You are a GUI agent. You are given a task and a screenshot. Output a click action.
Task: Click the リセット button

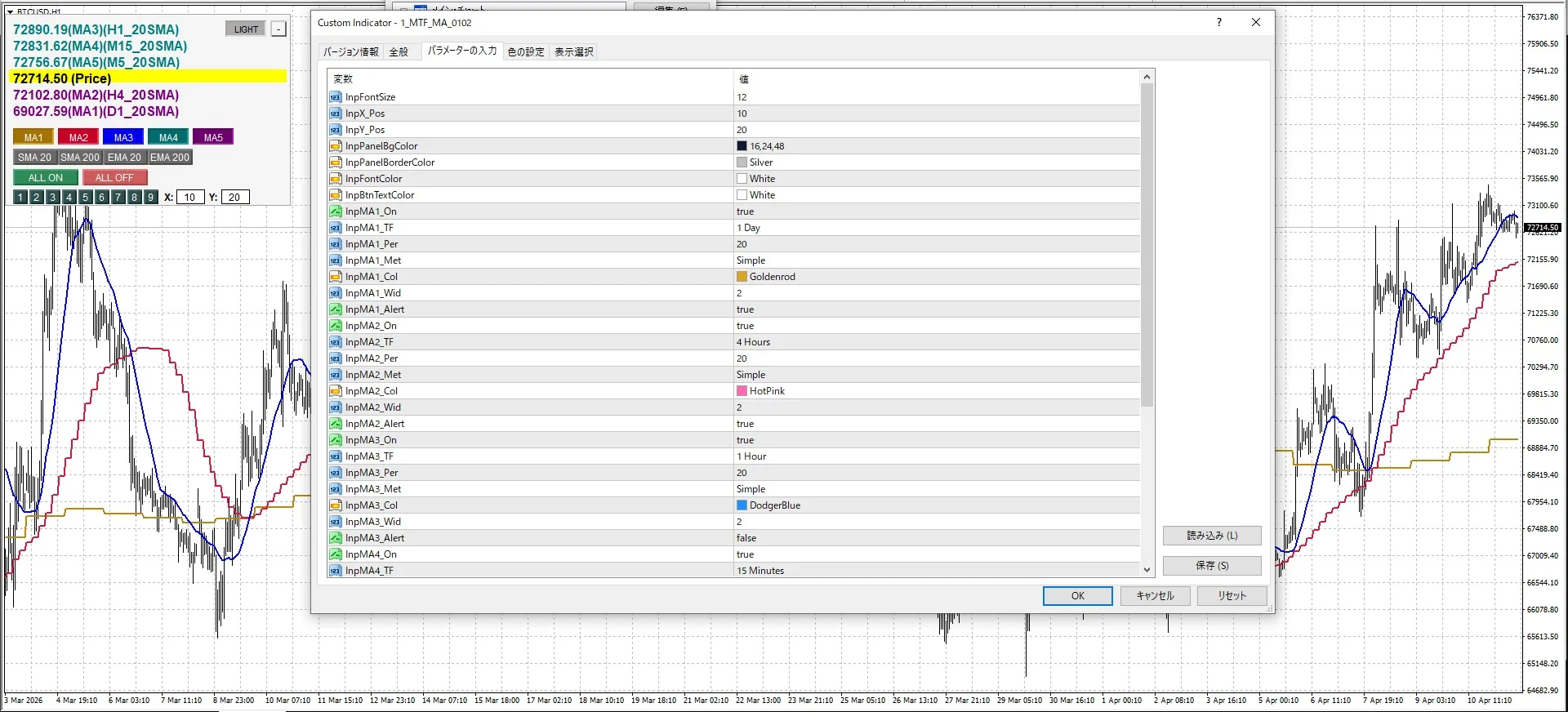pyautogui.click(x=1232, y=596)
